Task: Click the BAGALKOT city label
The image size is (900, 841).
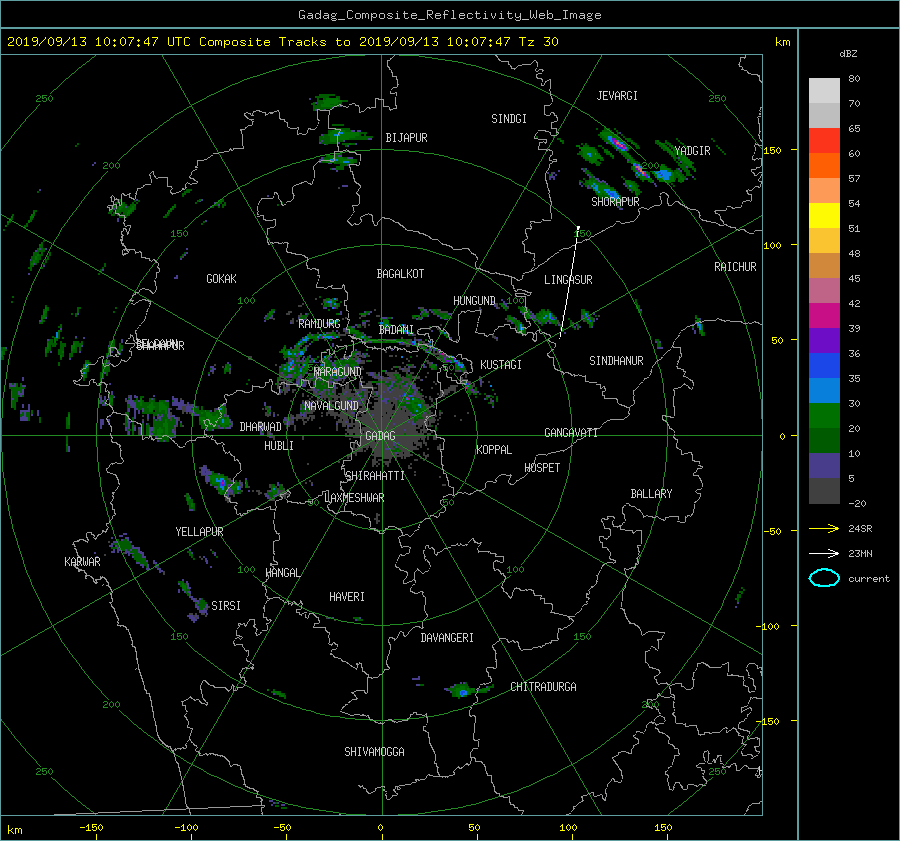Action: 400,274
